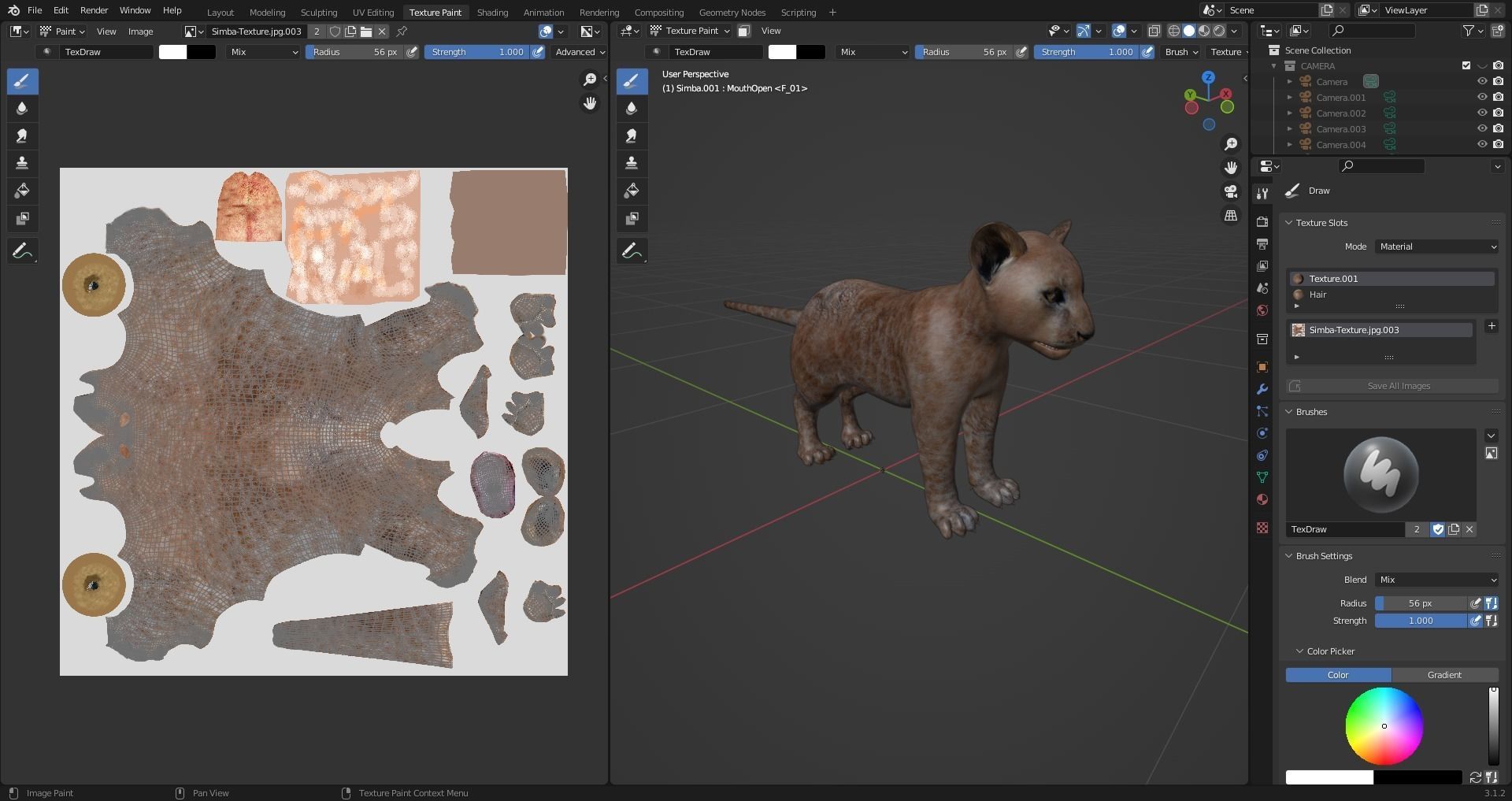Open the Render menu
The height and width of the screenshot is (801, 1512).
point(94,10)
